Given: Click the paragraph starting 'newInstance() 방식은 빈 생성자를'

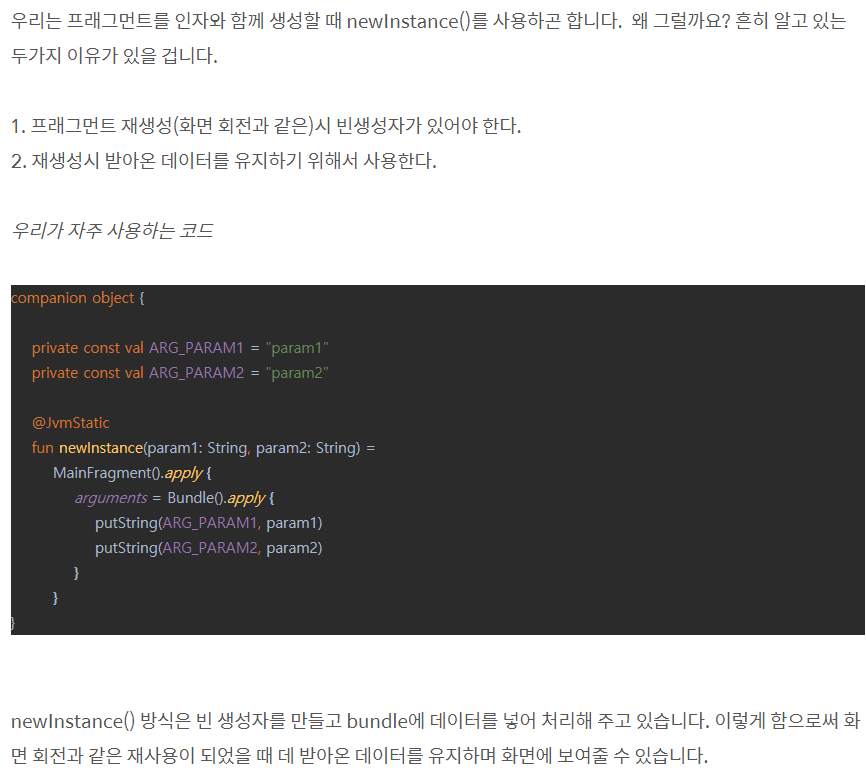Looking at the screenshot, I should [435, 738].
